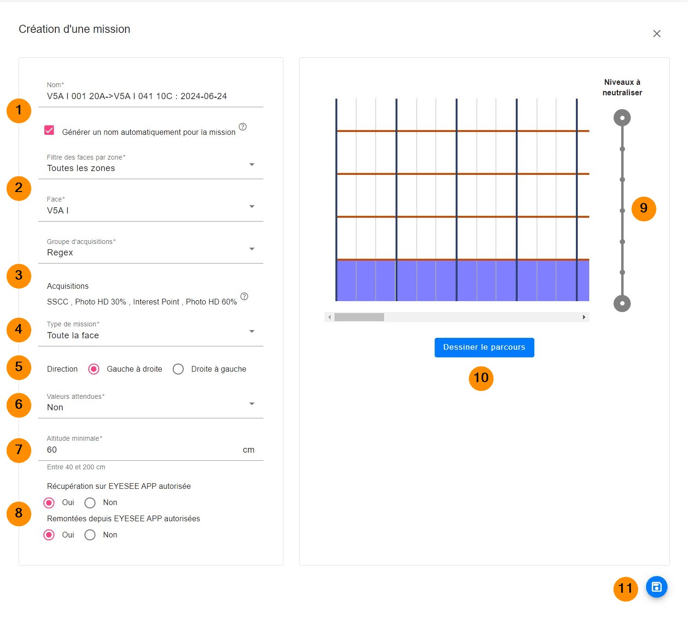Click the horizontal scrollbar thumb under rack
The width and height of the screenshot is (688, 618).
pyautogui.click(x=359, y=317)
